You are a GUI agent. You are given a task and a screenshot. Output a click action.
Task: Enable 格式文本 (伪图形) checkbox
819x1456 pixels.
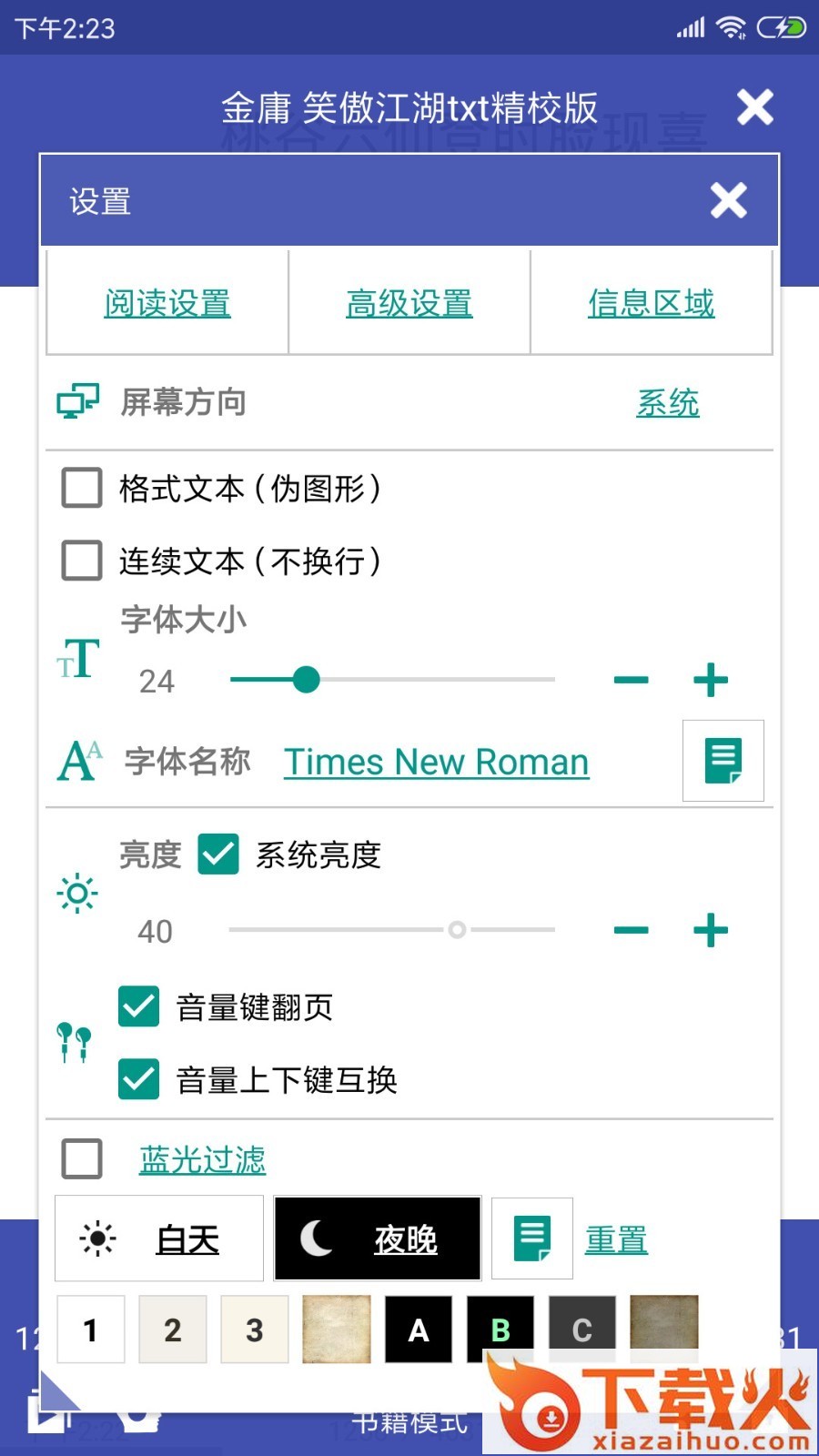coord(82,488)
